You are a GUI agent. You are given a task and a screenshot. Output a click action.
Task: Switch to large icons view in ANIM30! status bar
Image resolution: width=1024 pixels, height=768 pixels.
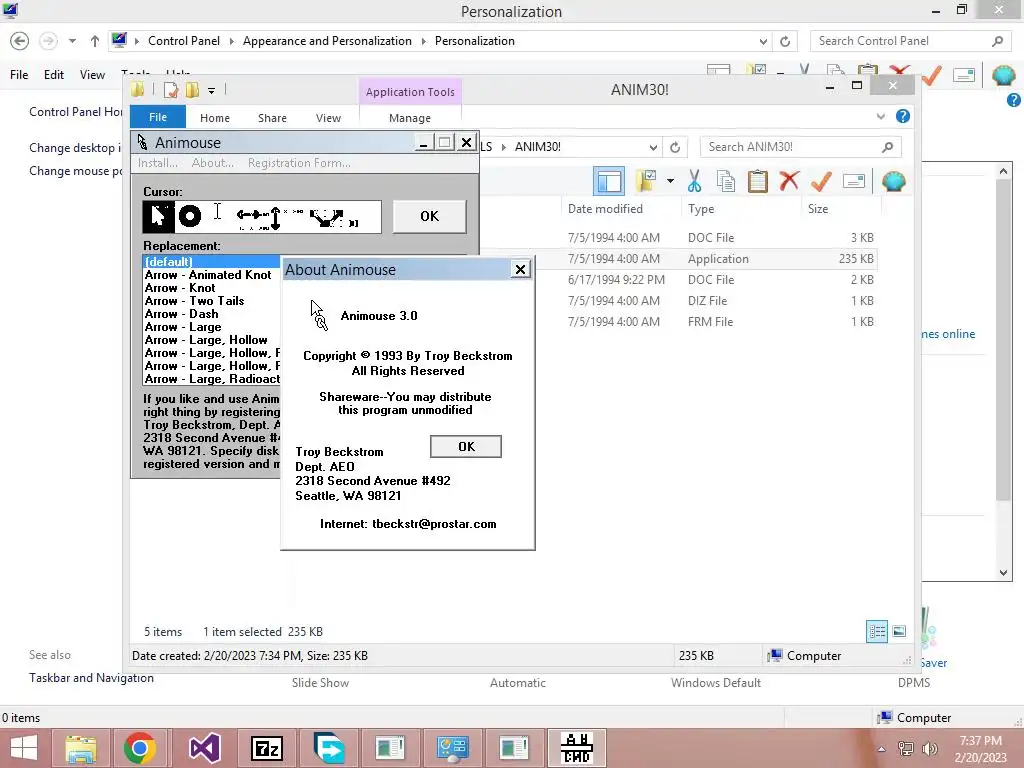(x=899, y=631)
